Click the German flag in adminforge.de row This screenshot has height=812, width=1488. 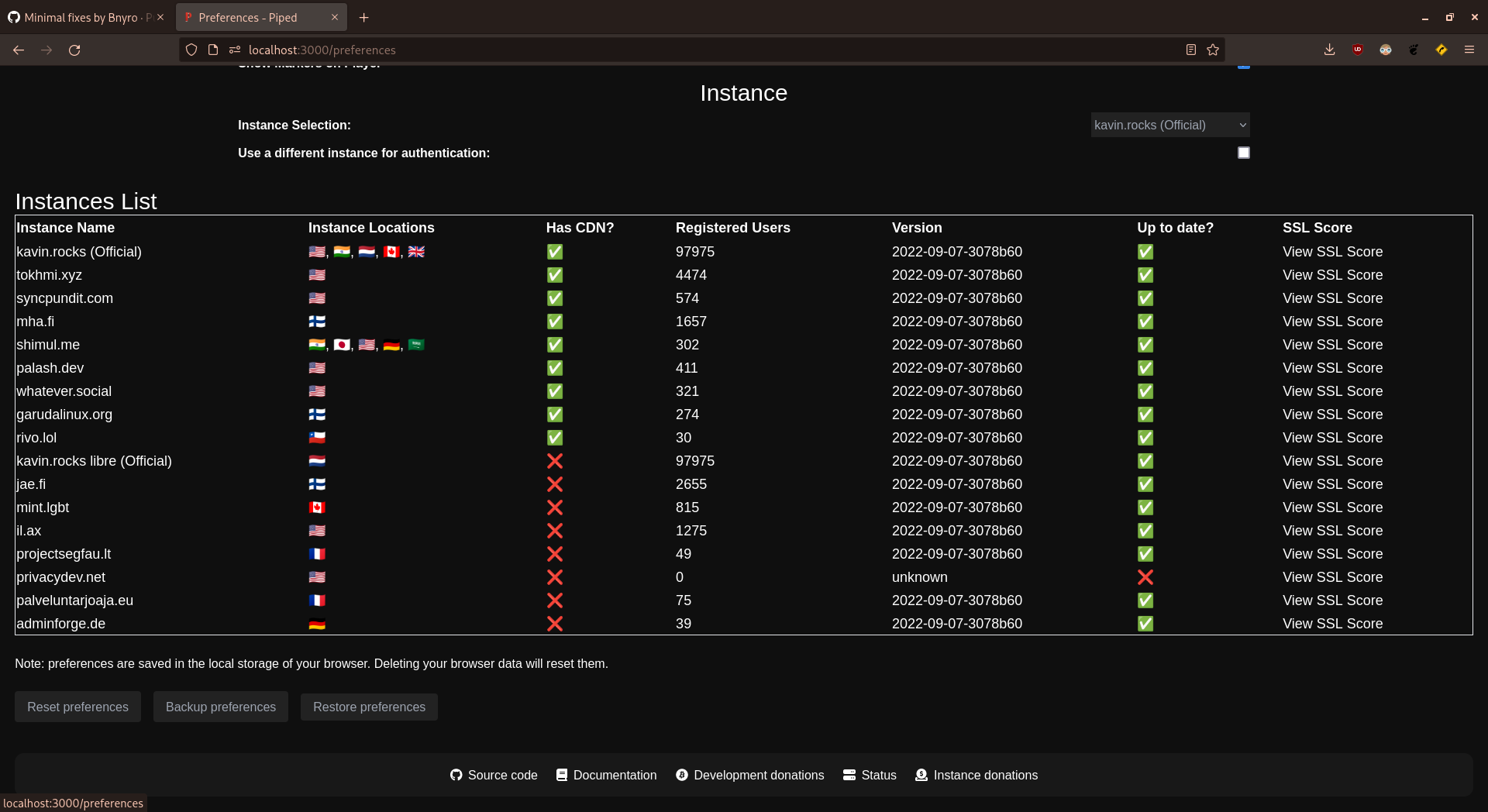coord(317,624)
